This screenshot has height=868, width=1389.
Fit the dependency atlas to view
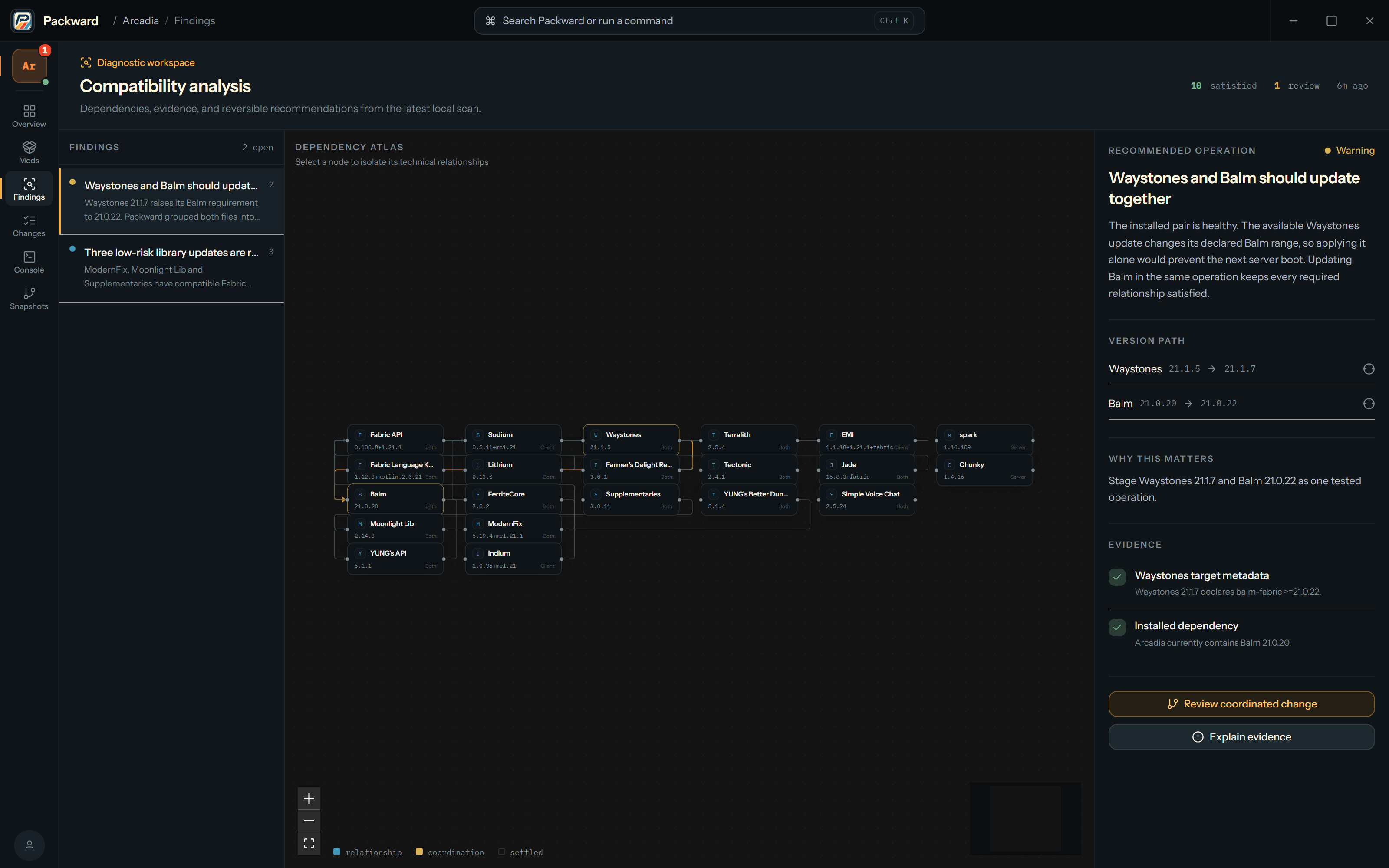point(309,843)
